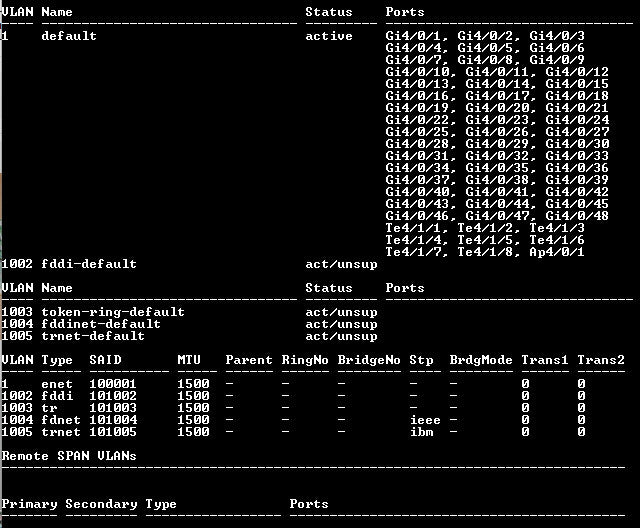Select 'ieee' Stp value

(x=425, y=420)
